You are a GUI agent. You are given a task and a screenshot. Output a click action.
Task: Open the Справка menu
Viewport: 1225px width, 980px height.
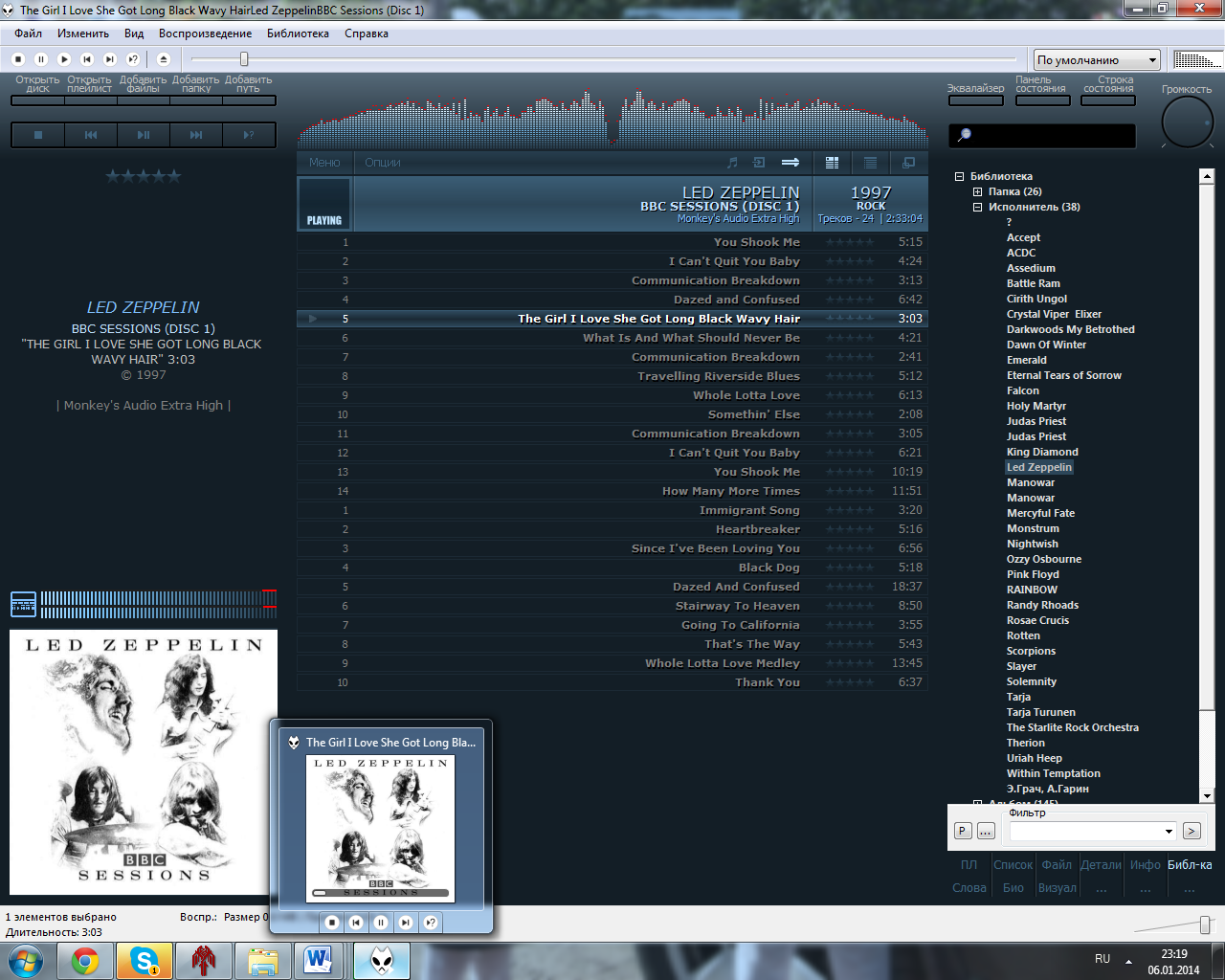367,33
